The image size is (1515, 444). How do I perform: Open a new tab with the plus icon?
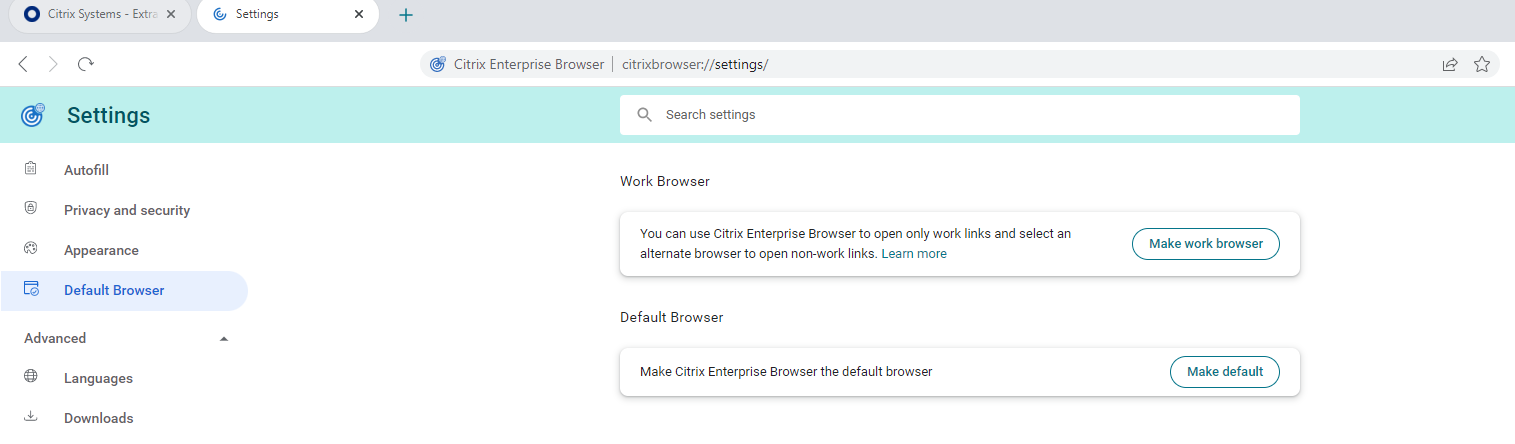[406, 15]
